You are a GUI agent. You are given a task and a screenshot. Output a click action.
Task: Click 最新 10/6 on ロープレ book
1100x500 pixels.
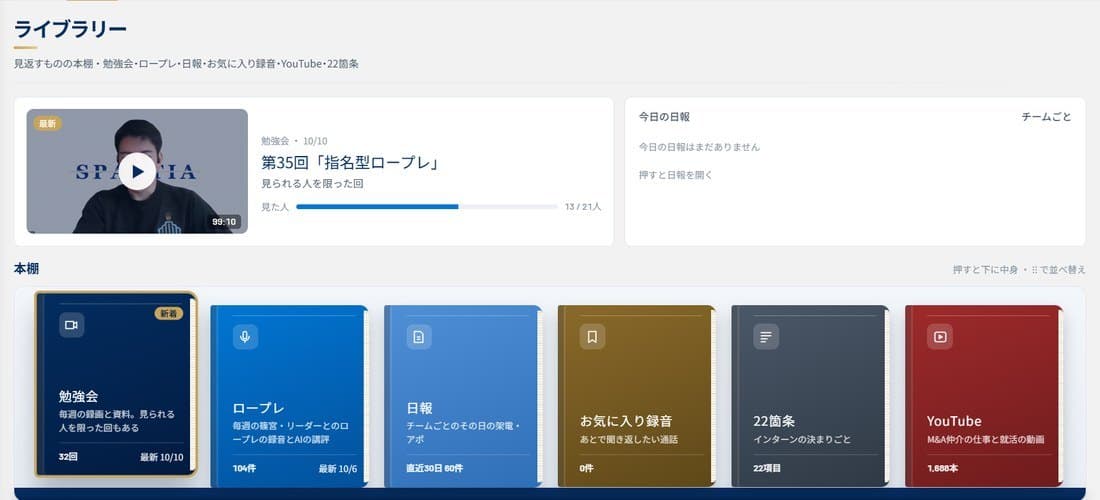coord(338,468)
